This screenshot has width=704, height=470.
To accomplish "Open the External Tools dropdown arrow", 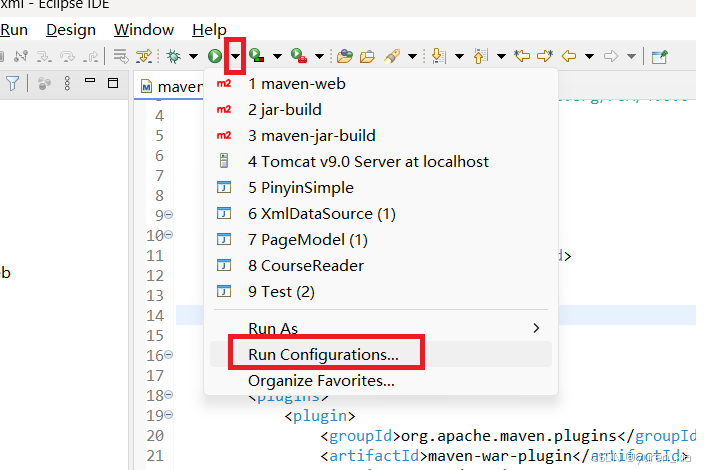I will coord(319,57).
